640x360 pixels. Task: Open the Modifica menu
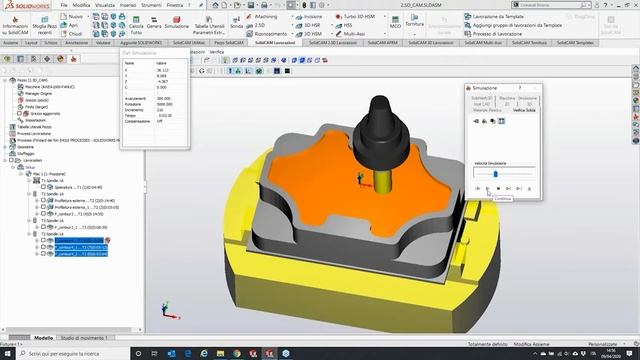81,5
